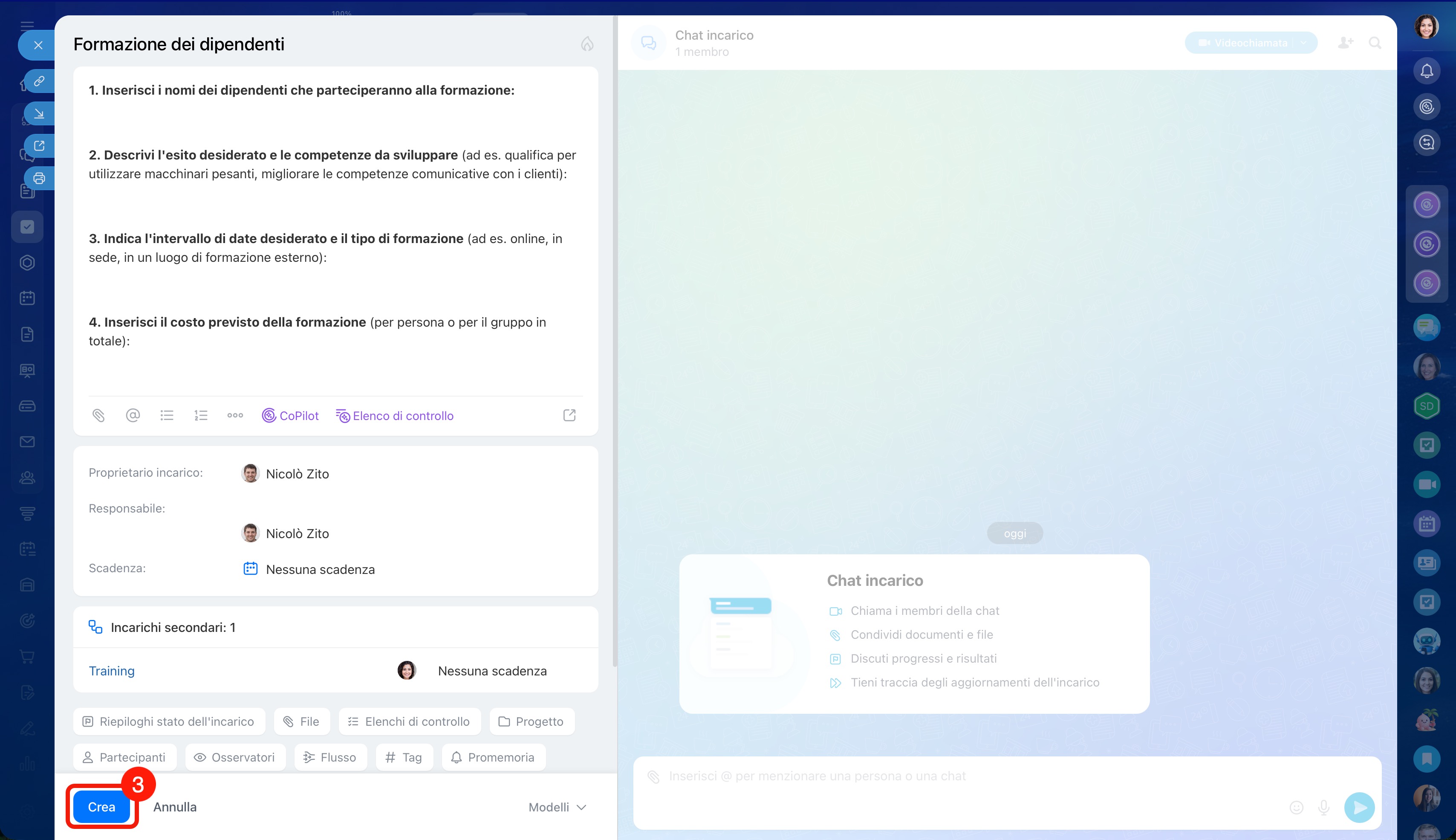The height and width of the screenshot is (840, 1456).
Task: Open the Progetto section chip
Action: [x=531, y=721]
